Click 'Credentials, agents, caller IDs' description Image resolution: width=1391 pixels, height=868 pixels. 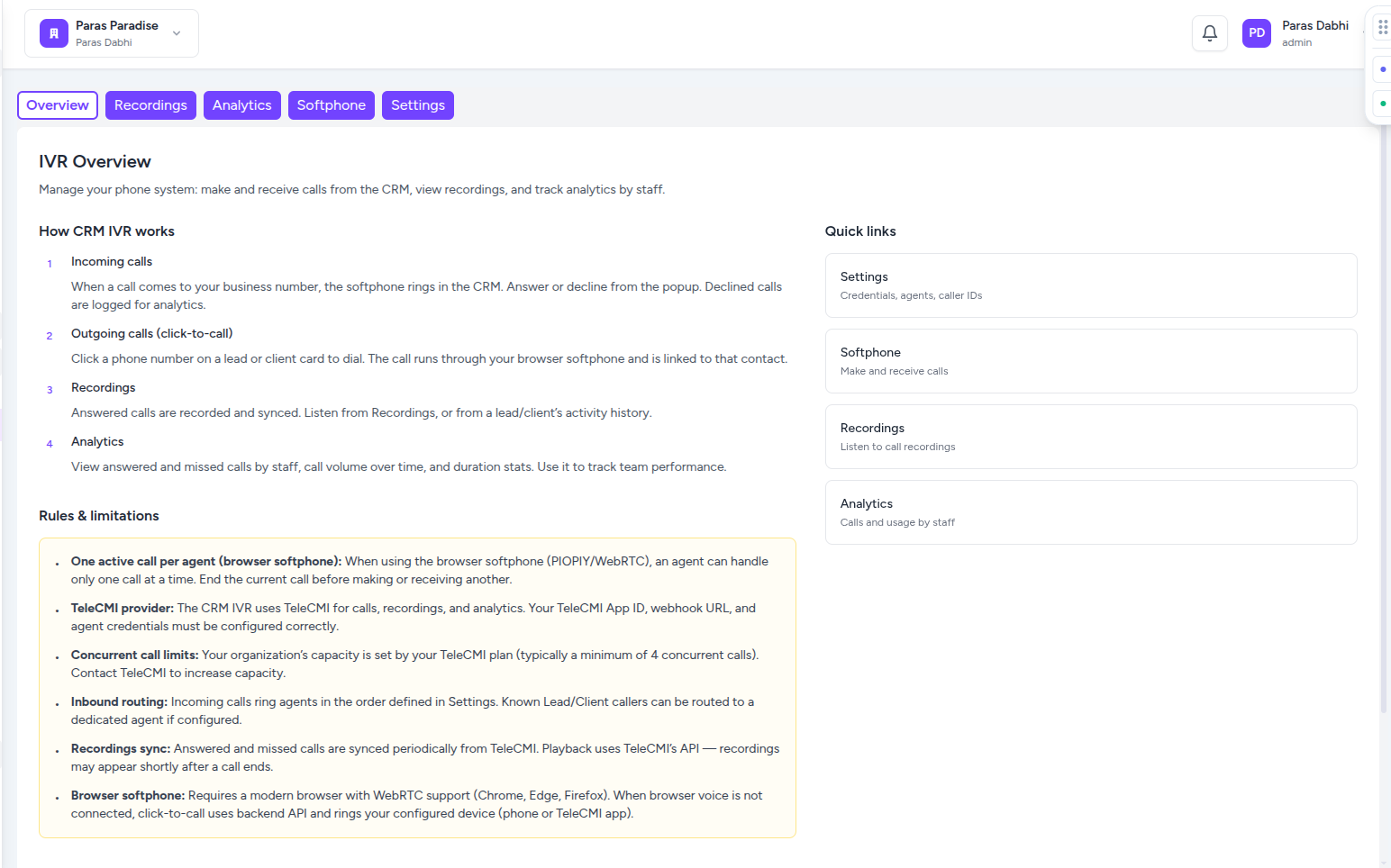[x=911, y=296]
